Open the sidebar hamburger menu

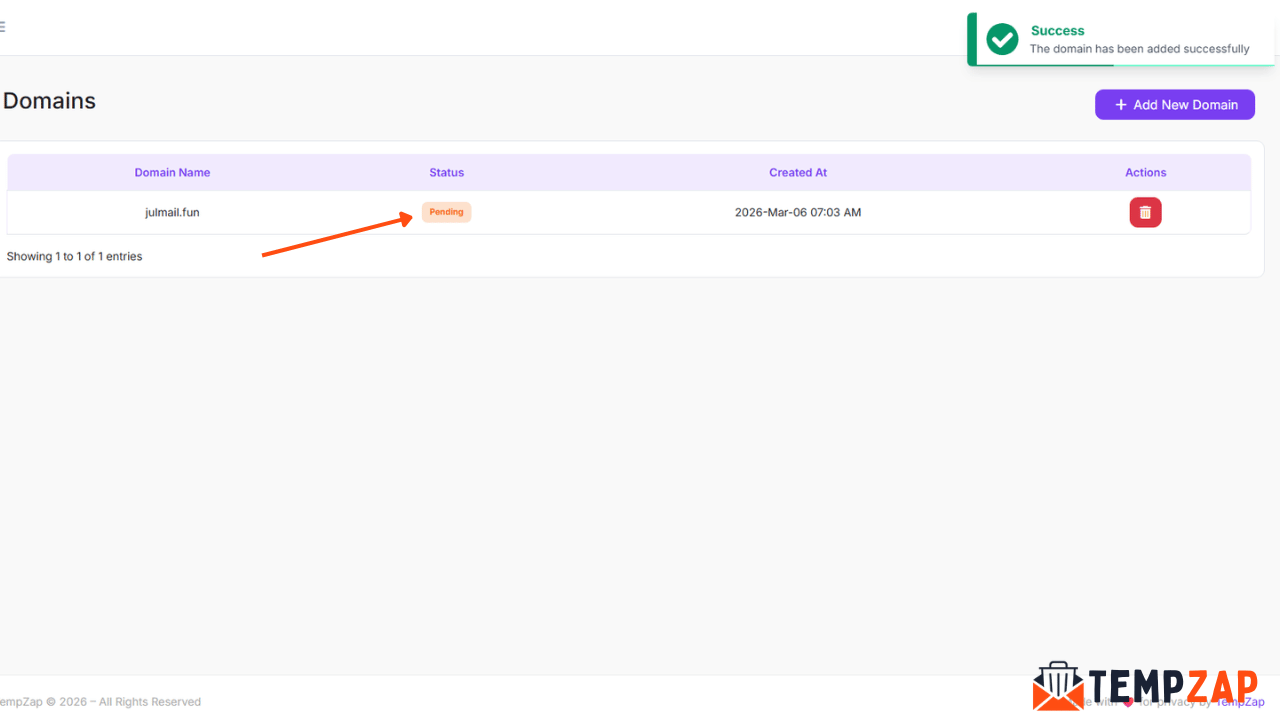tap(3, 26)
